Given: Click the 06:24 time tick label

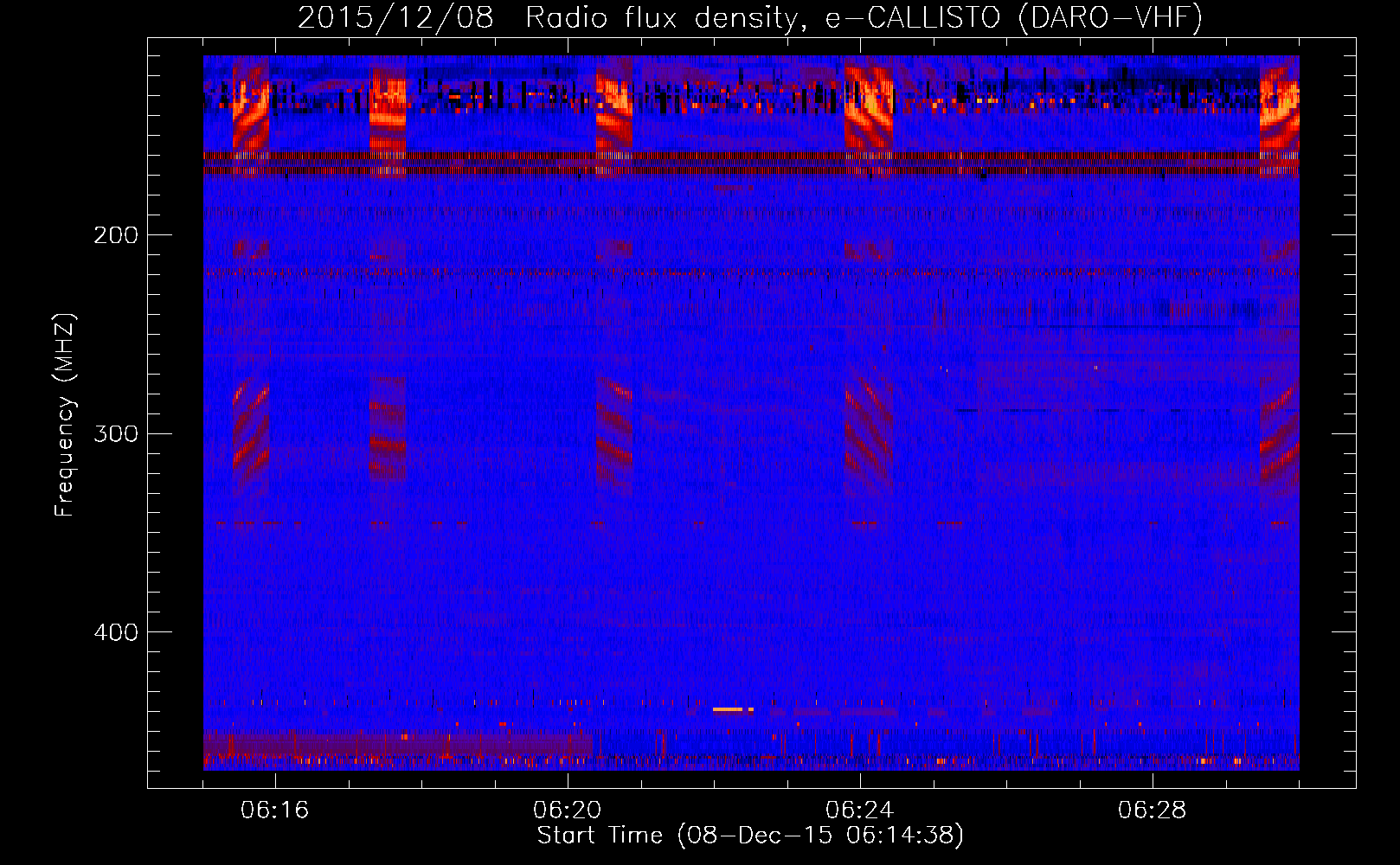Looking at the screenshot, I should pos(859,811).
